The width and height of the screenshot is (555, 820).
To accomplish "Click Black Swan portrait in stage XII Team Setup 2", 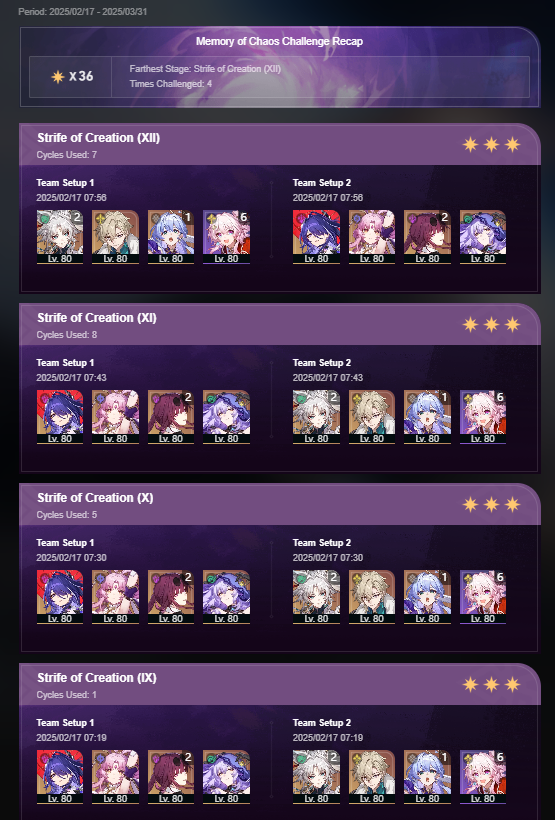I will click(x=483, y=236).
